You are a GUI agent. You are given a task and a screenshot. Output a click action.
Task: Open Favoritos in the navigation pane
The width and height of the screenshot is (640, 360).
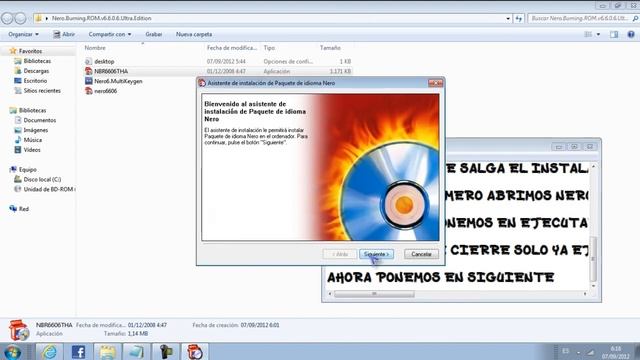(x=30, y=51)
